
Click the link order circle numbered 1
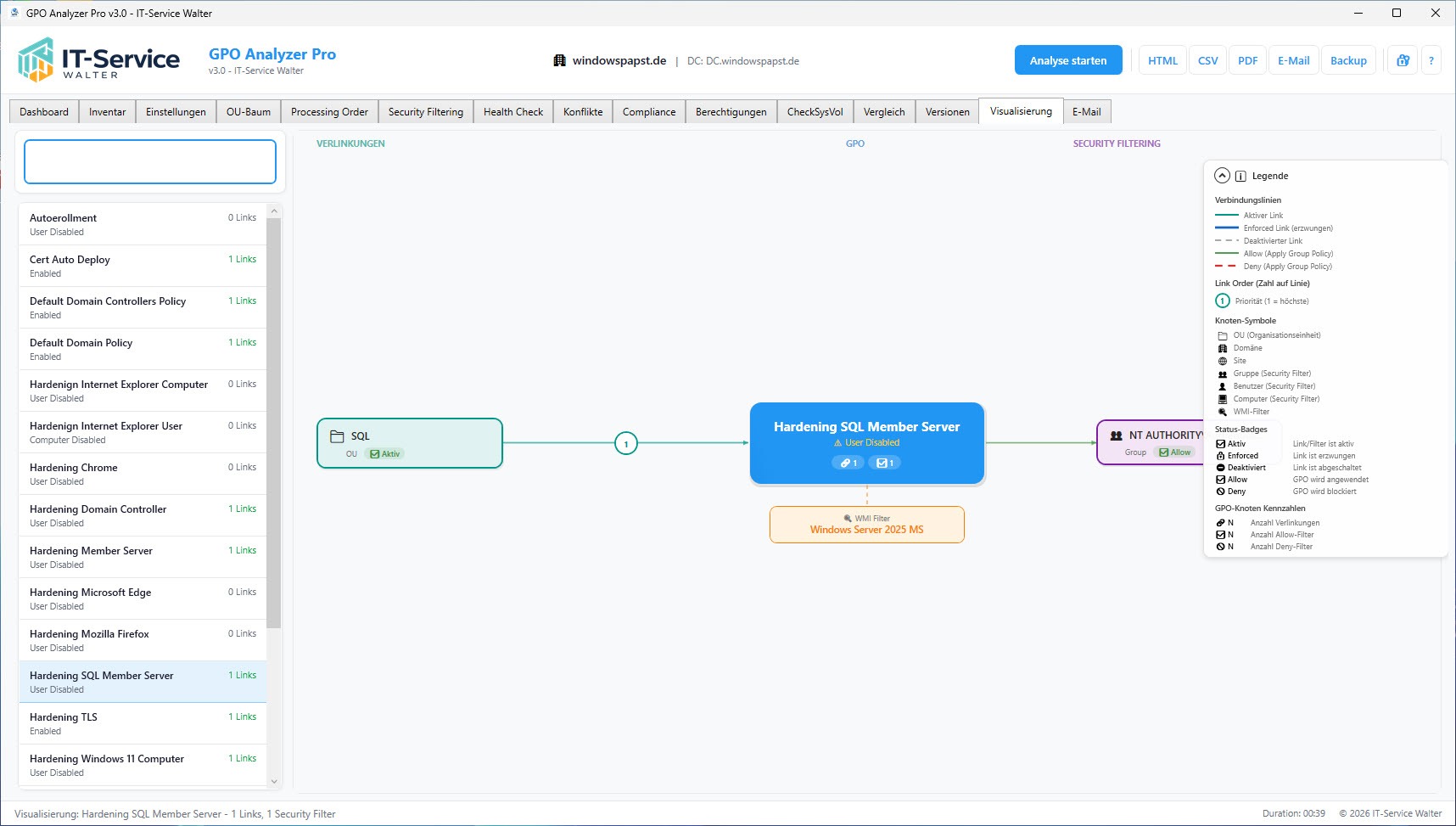(626, 443)
